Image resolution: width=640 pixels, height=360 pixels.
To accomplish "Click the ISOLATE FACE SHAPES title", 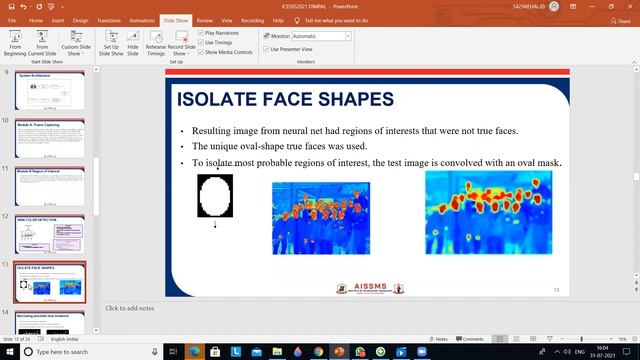I will pos(285,99).
